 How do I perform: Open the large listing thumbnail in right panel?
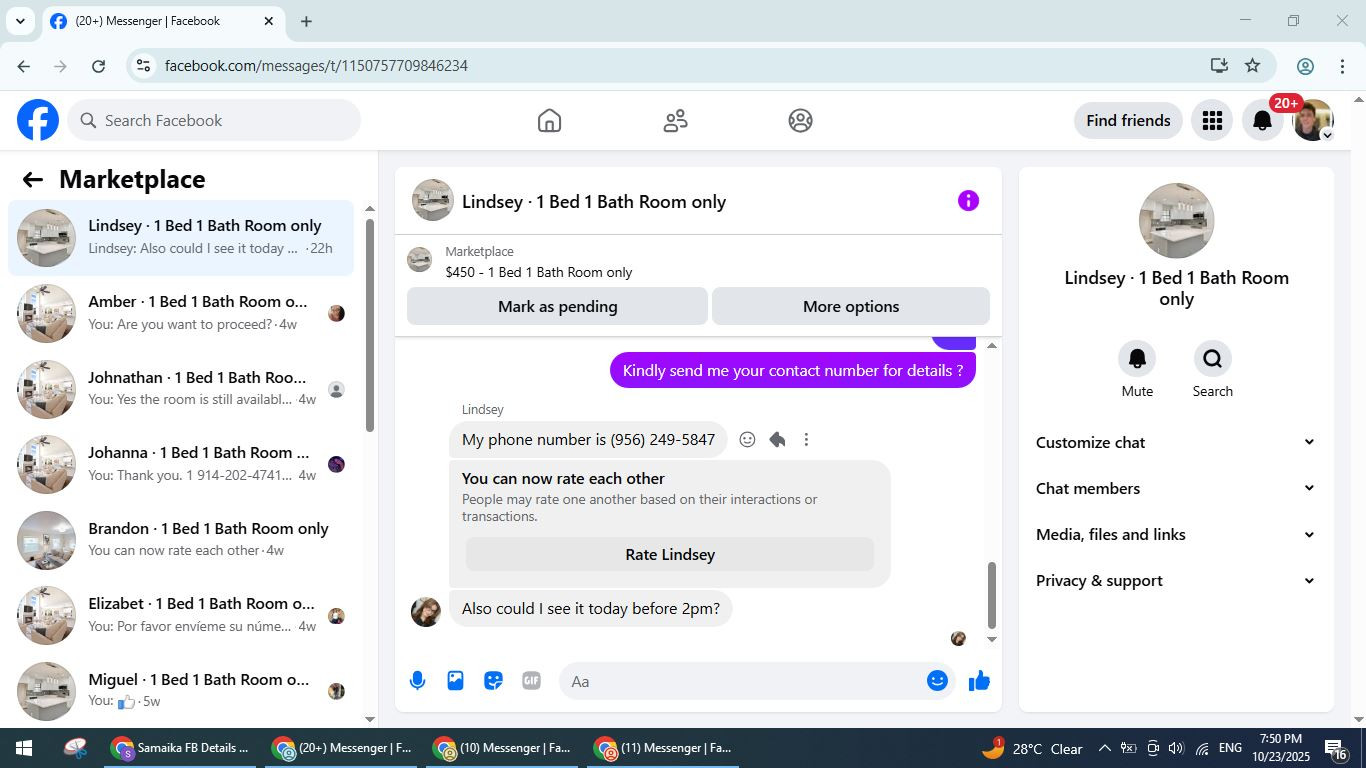click(x=1176, y=221)
